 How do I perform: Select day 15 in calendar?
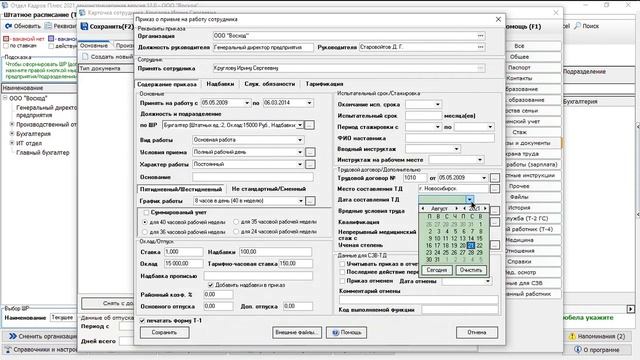pyautogui.click(x=480, y=238)
